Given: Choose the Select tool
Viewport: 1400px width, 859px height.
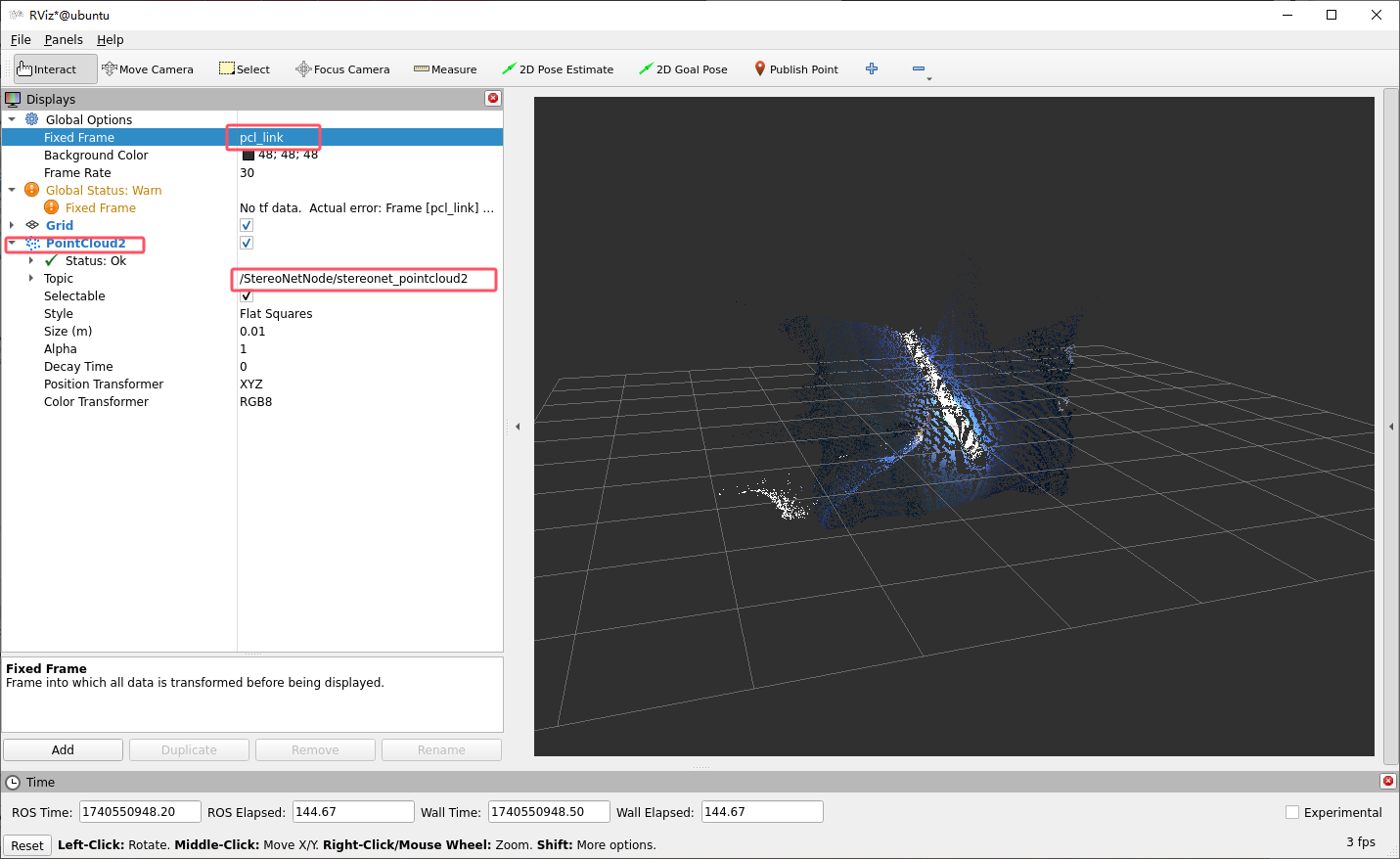Looking at the screenshot, I should pos(245,69).
